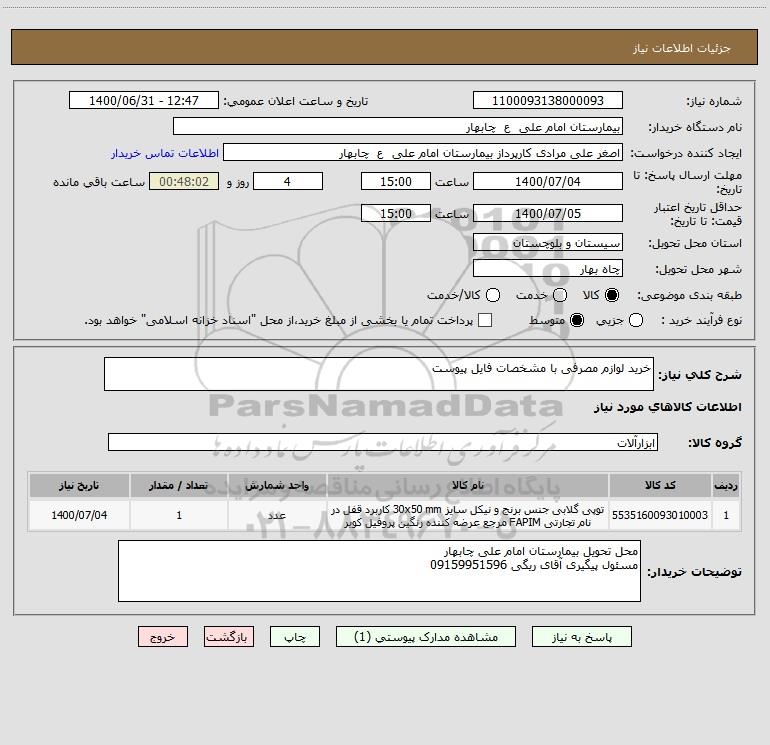Click the remaining time 00:48:02 field
Screen dimensions: 770x745
click(184, 181)
